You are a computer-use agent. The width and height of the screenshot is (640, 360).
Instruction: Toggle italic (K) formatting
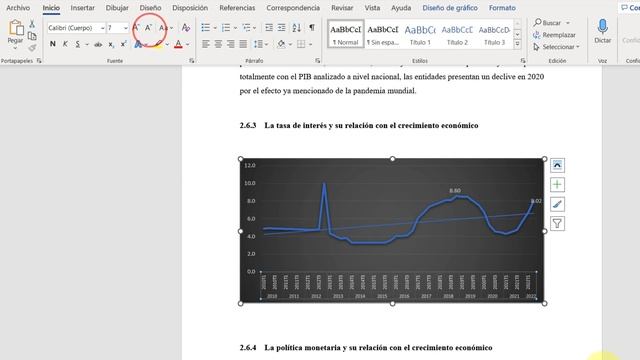[x=65, y=44]
